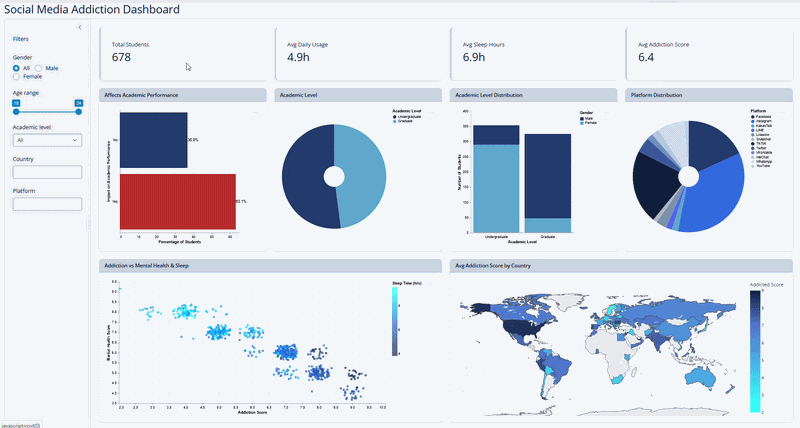Screen dimensions: 800x428
Task: Select the Male gender option
Action: click(x=39, y=68)
